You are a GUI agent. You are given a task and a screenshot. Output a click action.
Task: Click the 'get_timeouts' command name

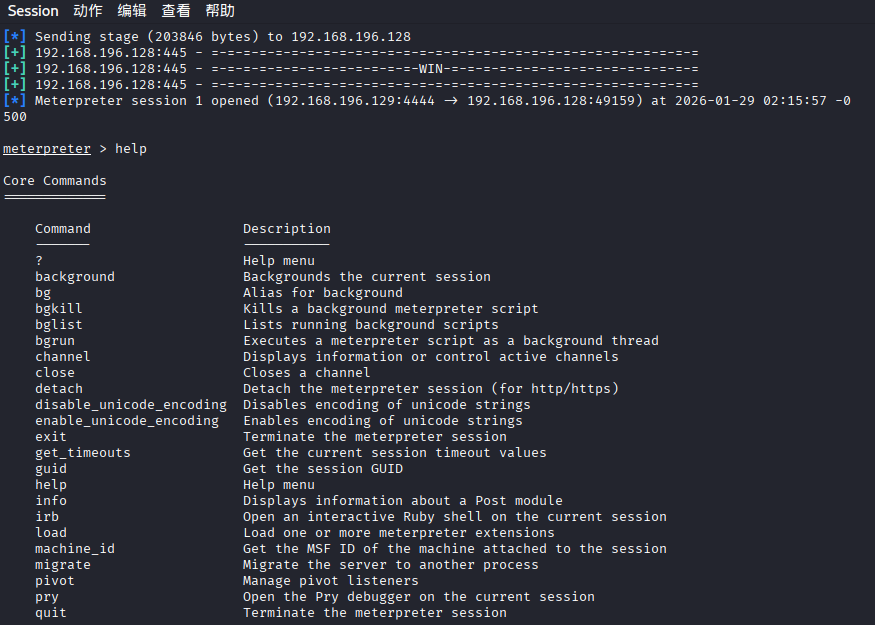[83, 453]
